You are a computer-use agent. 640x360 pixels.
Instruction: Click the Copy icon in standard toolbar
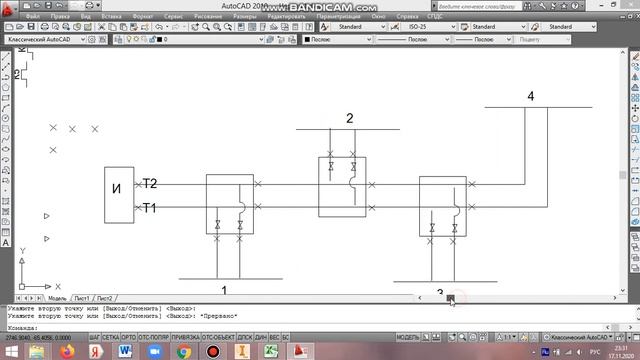(x=112, y=27)
